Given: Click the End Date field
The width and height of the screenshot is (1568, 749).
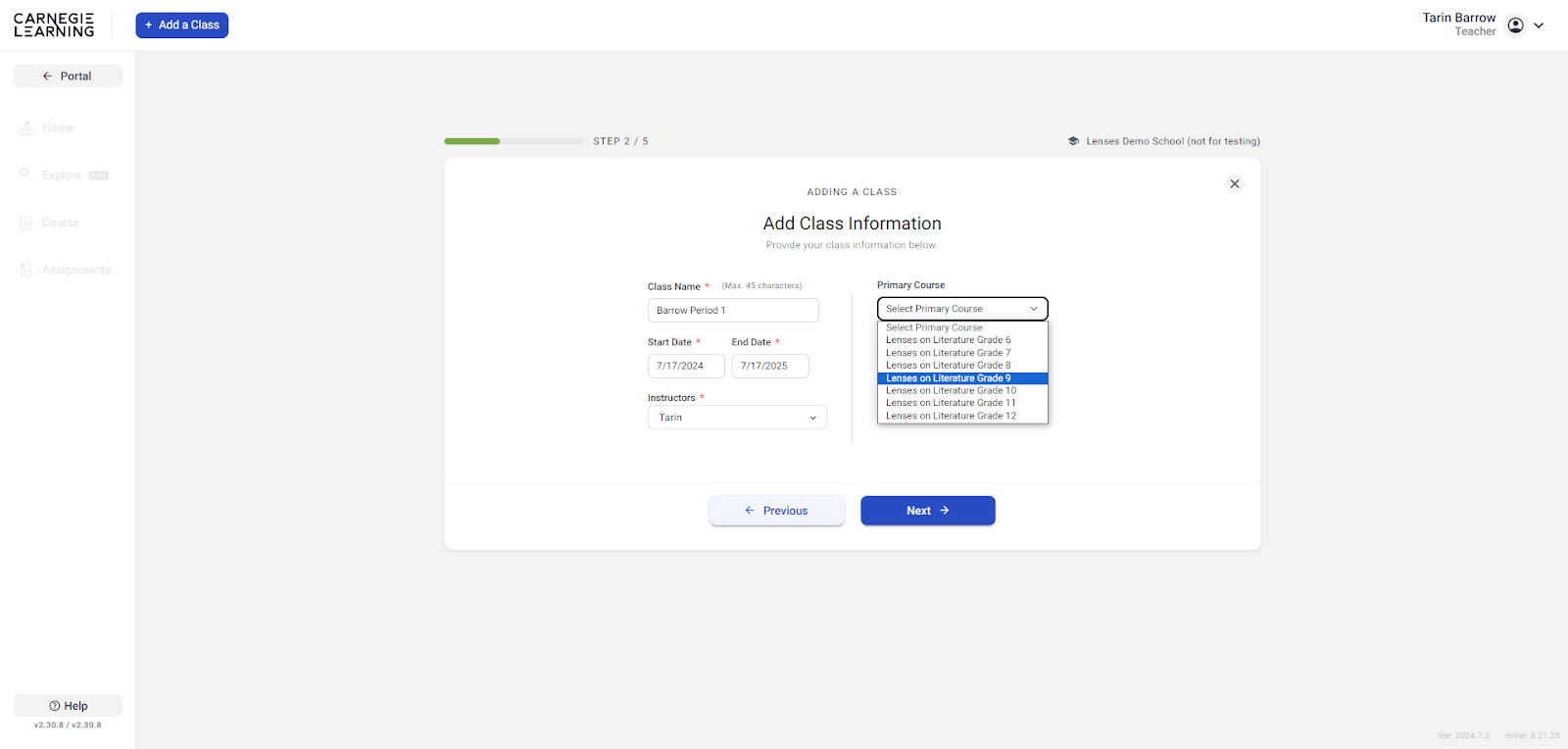Looking at the screenshot, I should click(x=770, y=367).
